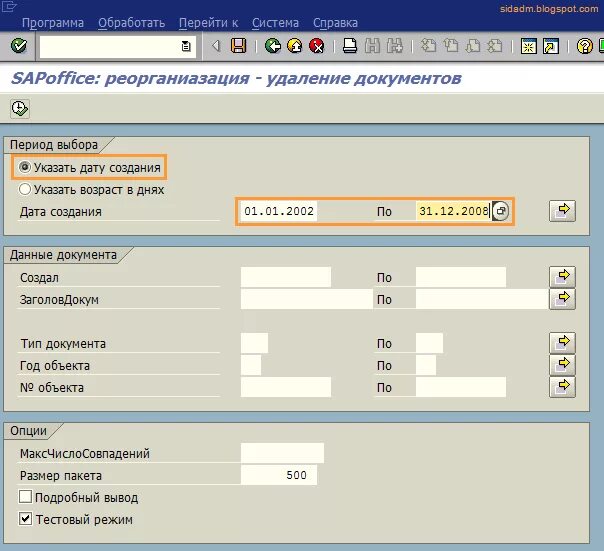Image resolution: width=604 pixels, height=551 pixels.
Task: Click the Размер пакета field showing 500
Action: point(279,475)
